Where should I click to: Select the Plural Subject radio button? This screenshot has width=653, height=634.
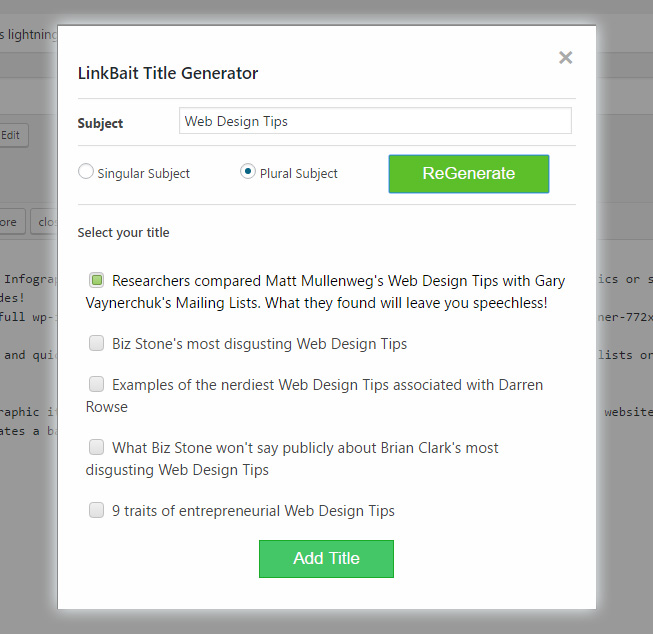tap(247, 172)
